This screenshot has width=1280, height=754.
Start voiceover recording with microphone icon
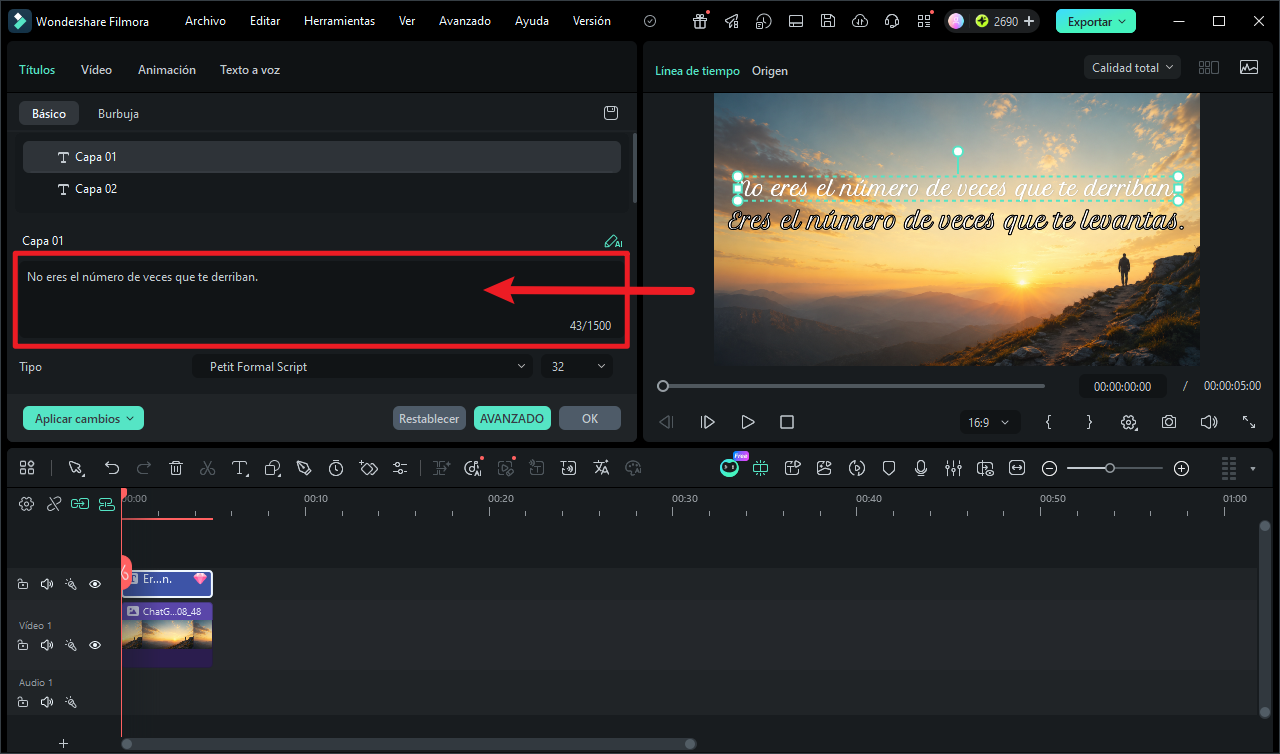point(920,468)
